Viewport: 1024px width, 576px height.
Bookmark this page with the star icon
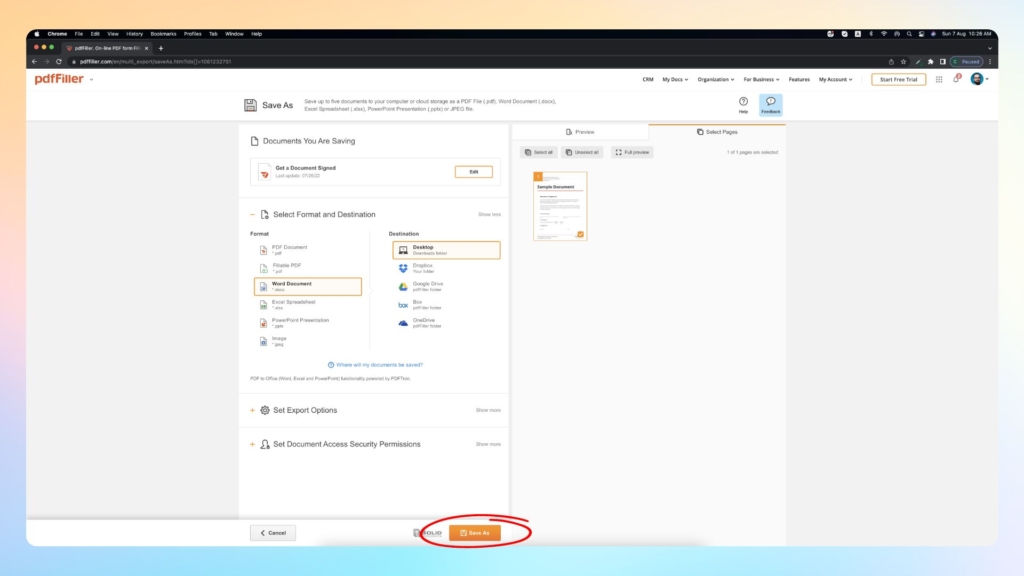tap(904, 61)
